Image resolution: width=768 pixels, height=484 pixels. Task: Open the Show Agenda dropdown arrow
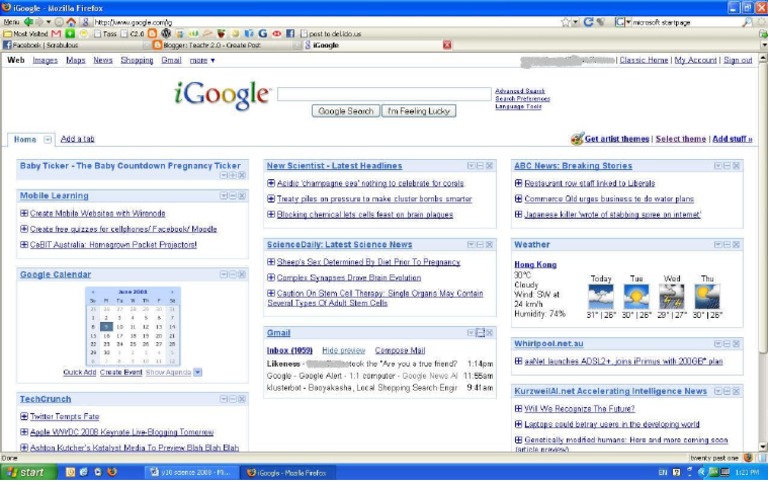click(197, 372)
